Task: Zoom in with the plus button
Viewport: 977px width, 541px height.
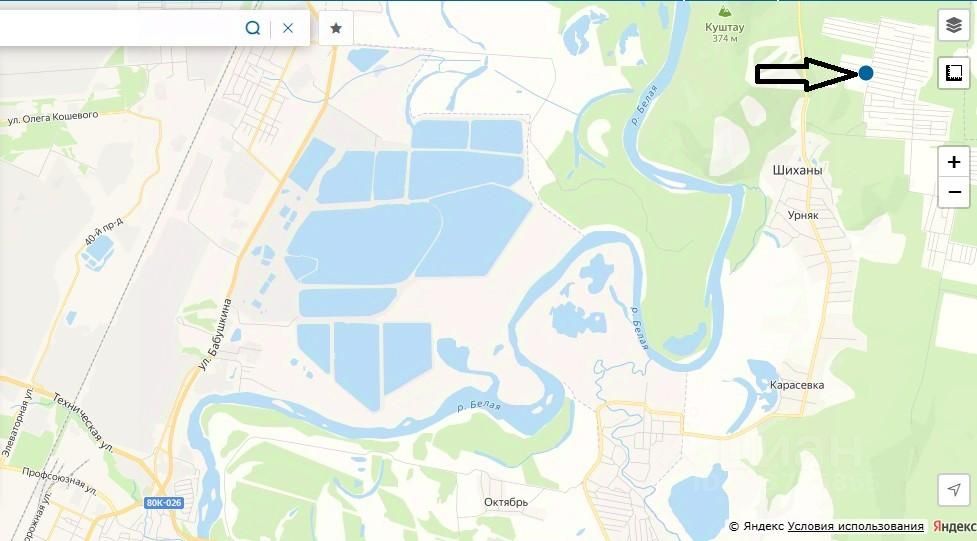Action: (x=953, y=162)
